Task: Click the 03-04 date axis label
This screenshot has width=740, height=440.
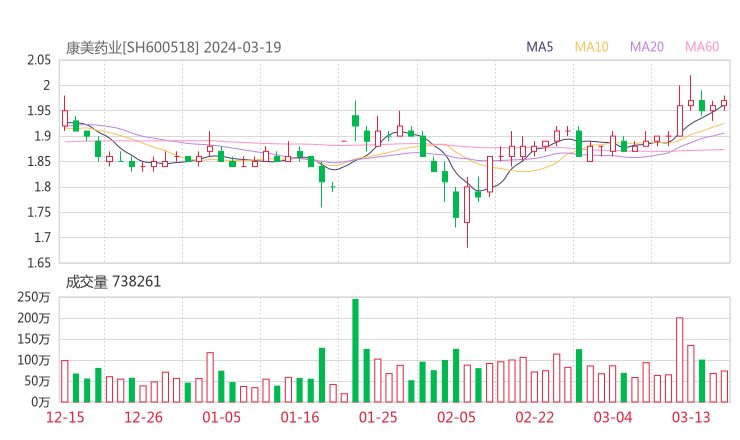Action: point(613,417)
